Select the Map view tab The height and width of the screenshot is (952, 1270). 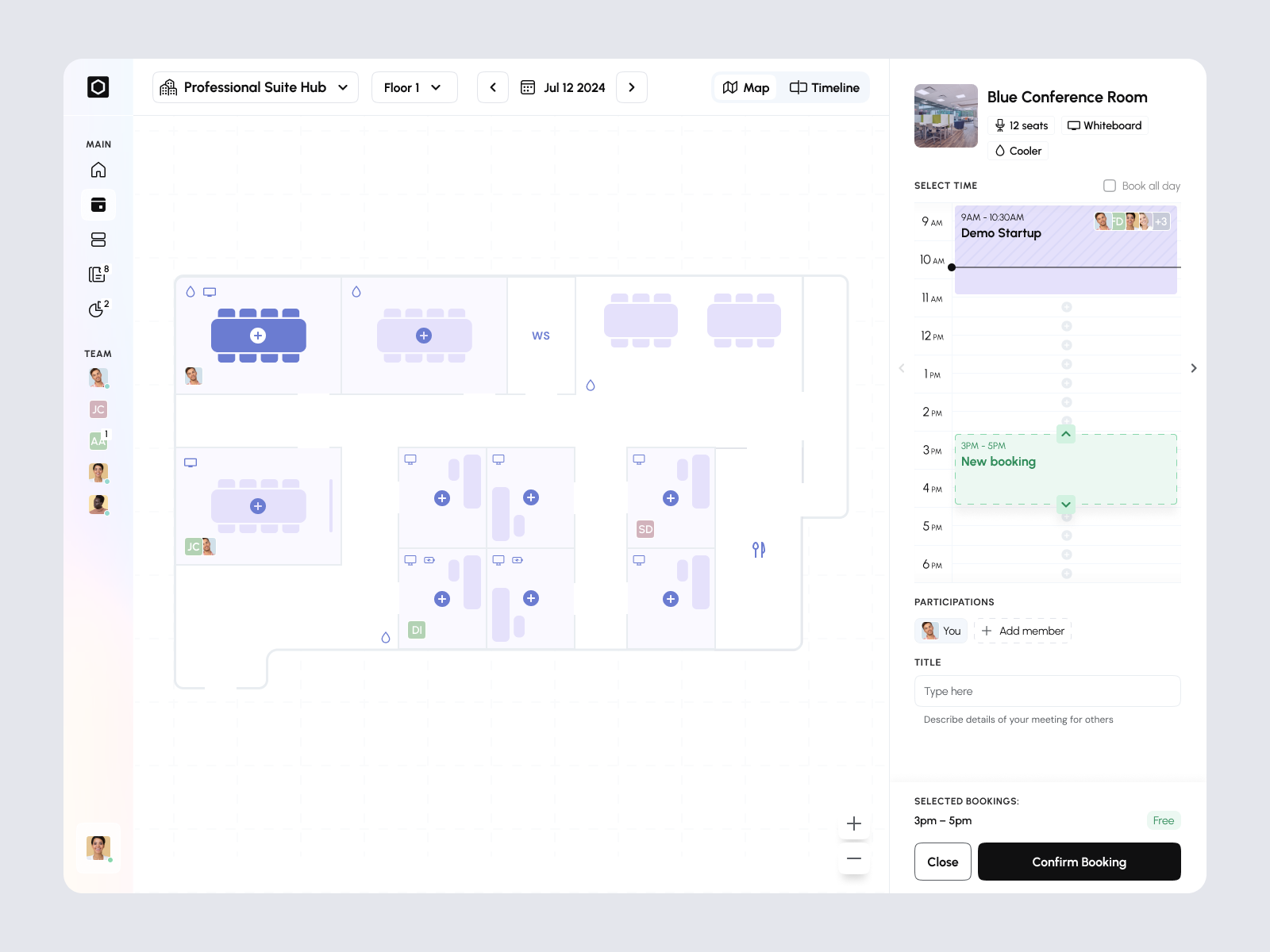click(x=745, y=87)
